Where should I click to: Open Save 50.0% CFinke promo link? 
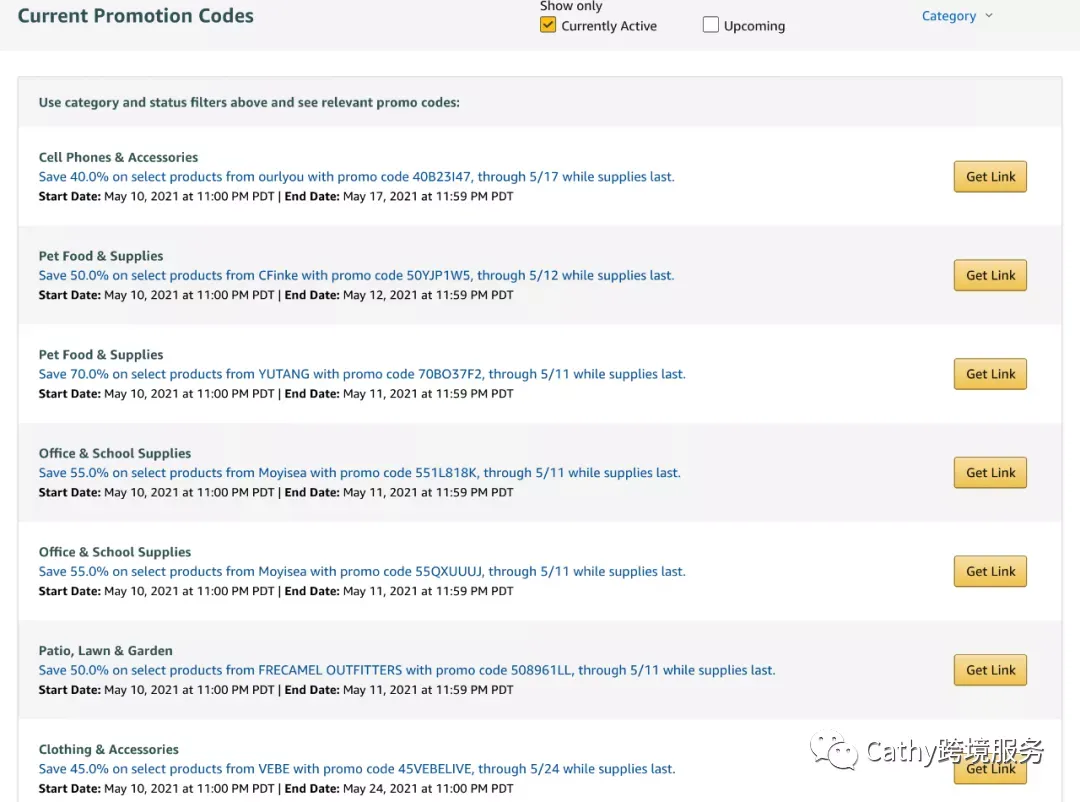(x=356, y=275)
